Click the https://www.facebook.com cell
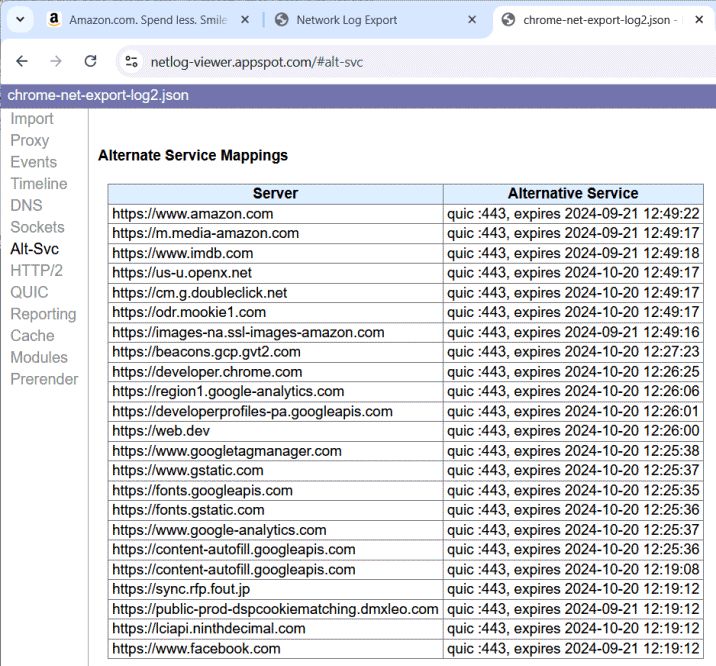716x666 pixels. (275, 649)
